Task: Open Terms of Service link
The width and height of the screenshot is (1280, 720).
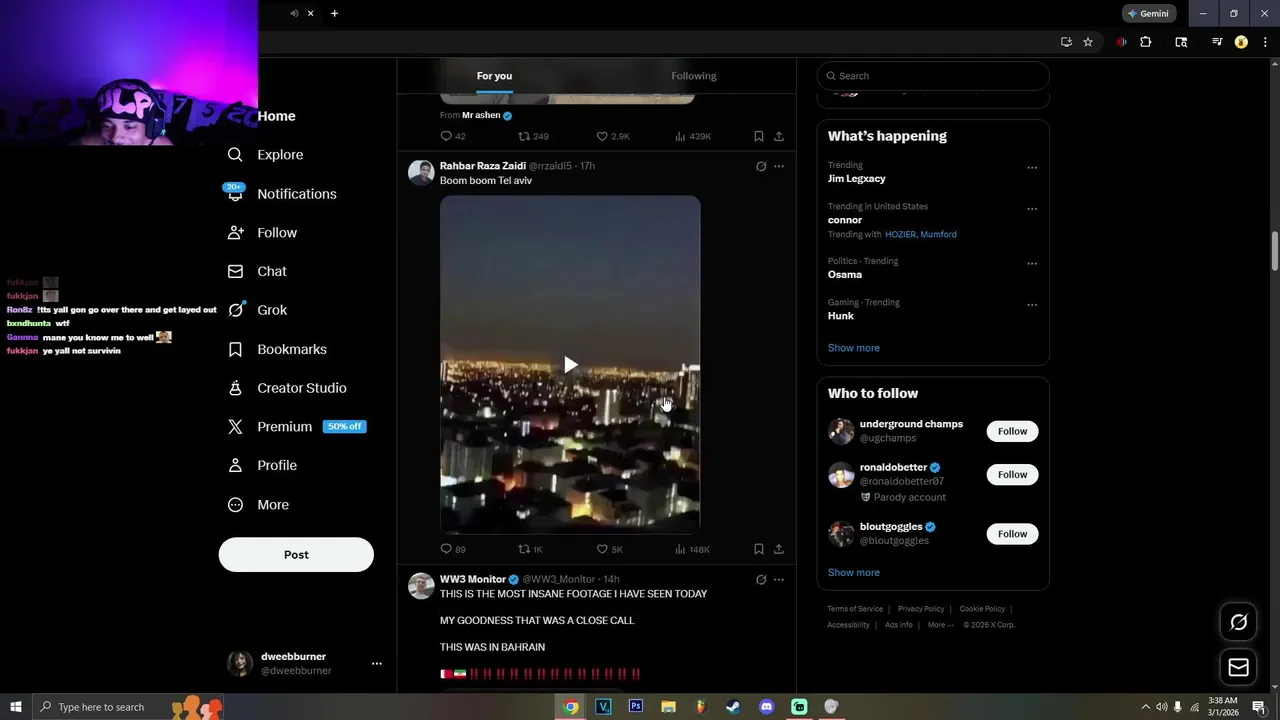Action: pyautogui.click(x=855, y=609)
